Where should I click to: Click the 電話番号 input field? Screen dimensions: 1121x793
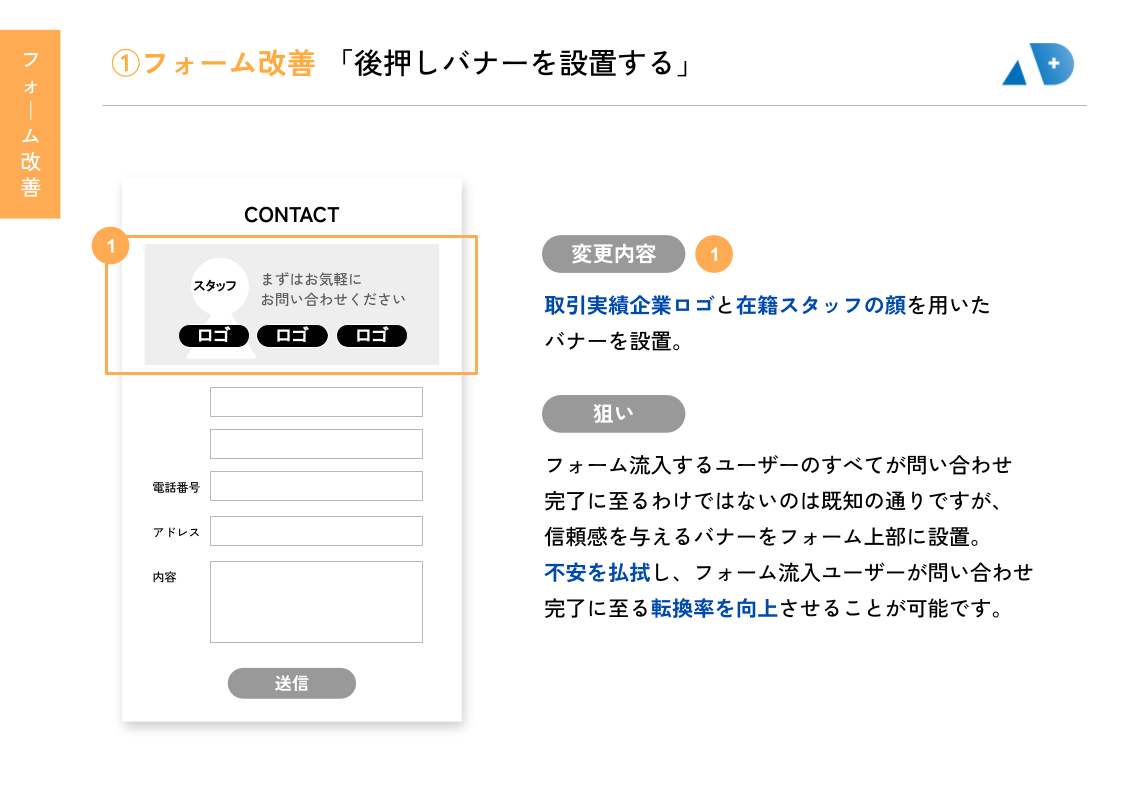(x=316, y=487)
